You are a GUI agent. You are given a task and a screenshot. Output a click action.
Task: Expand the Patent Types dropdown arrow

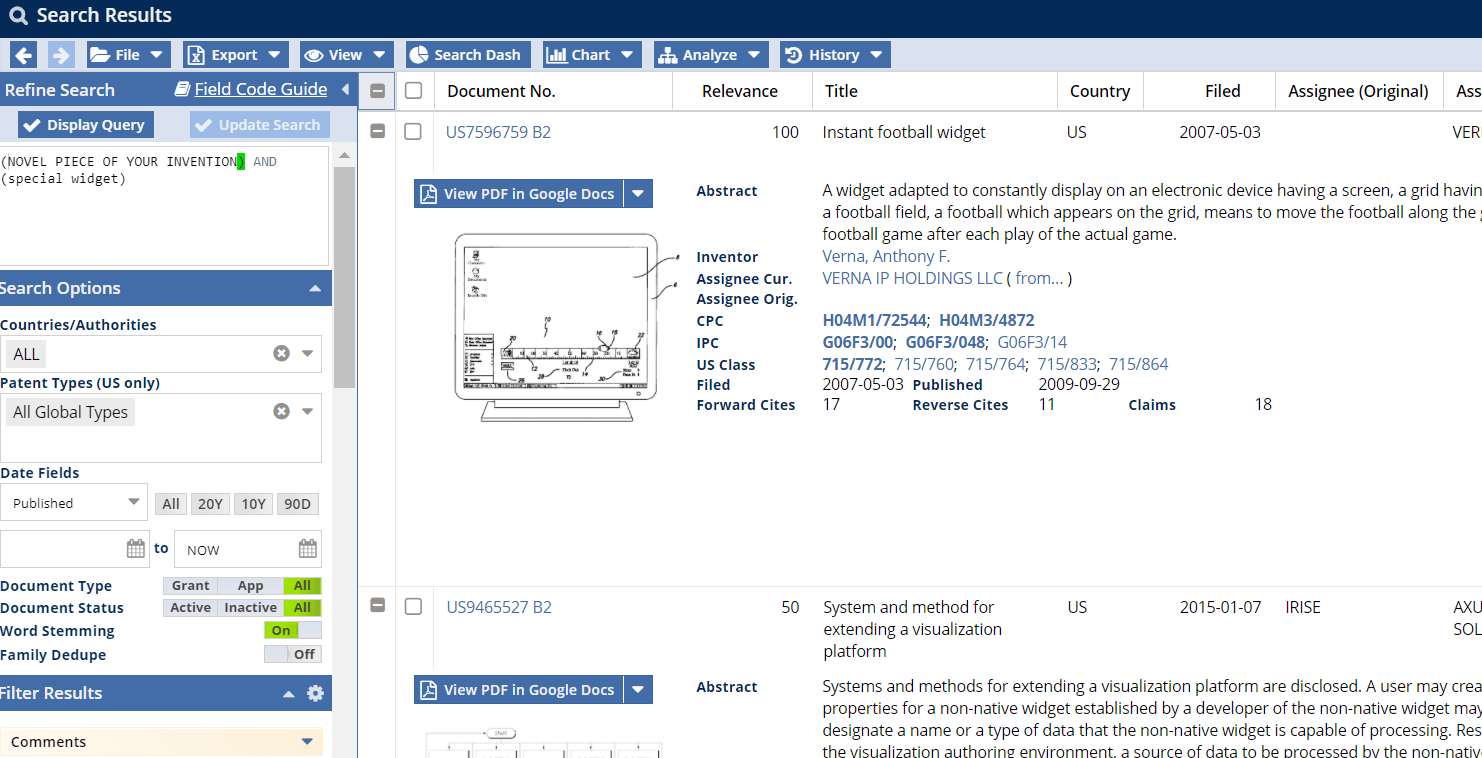(x=308, y=412)
